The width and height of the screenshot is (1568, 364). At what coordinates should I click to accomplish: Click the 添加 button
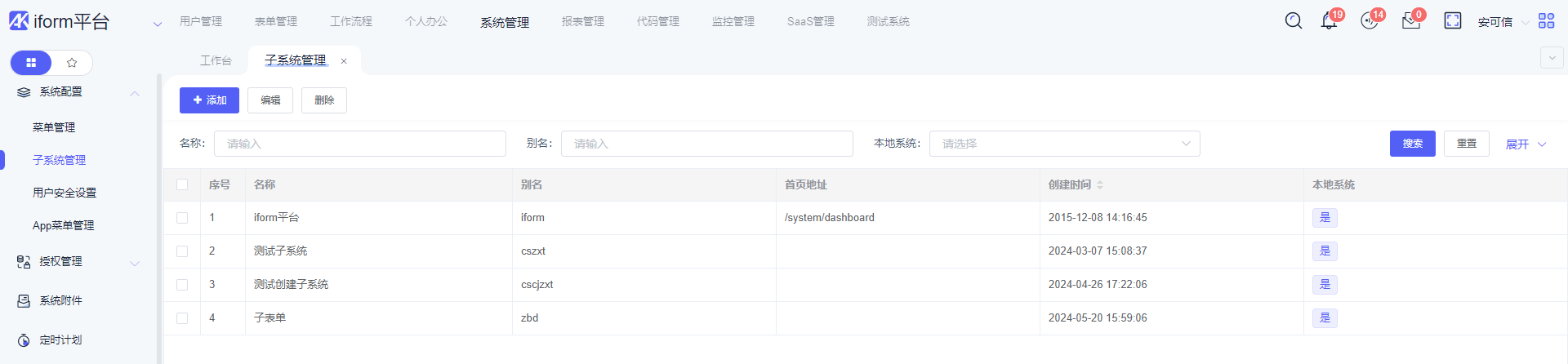click(209, 100)
